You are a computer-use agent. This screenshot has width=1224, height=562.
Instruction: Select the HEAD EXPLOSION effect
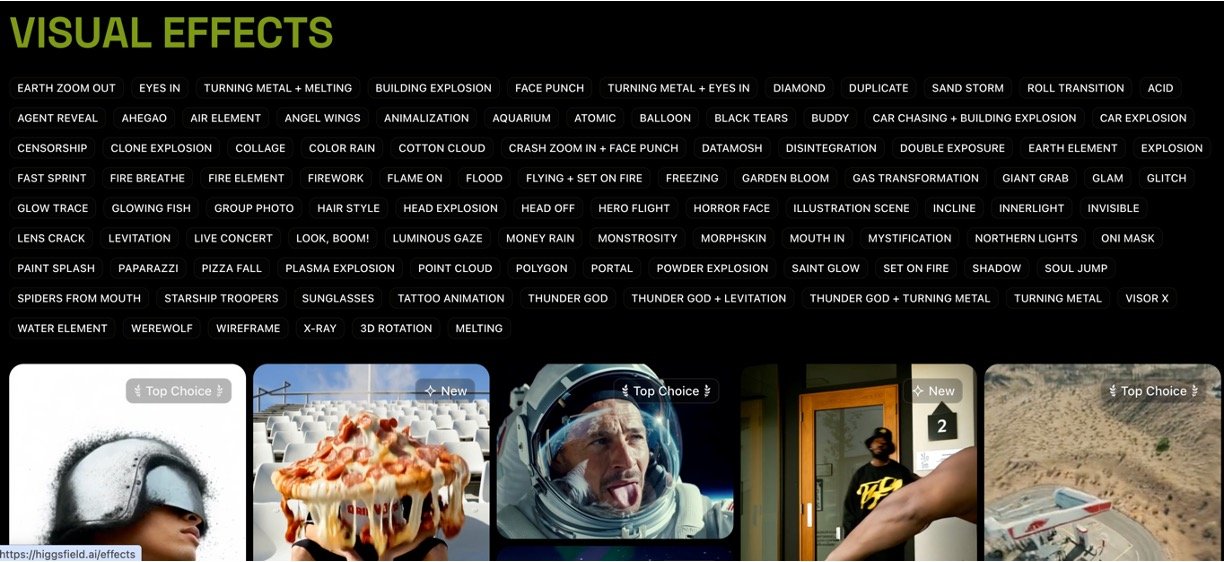(x=451, y=208)
